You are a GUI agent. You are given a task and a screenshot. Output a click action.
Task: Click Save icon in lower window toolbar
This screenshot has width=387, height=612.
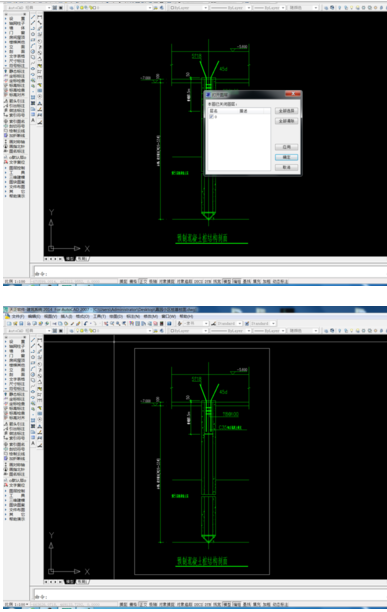(x=21, y=324)
